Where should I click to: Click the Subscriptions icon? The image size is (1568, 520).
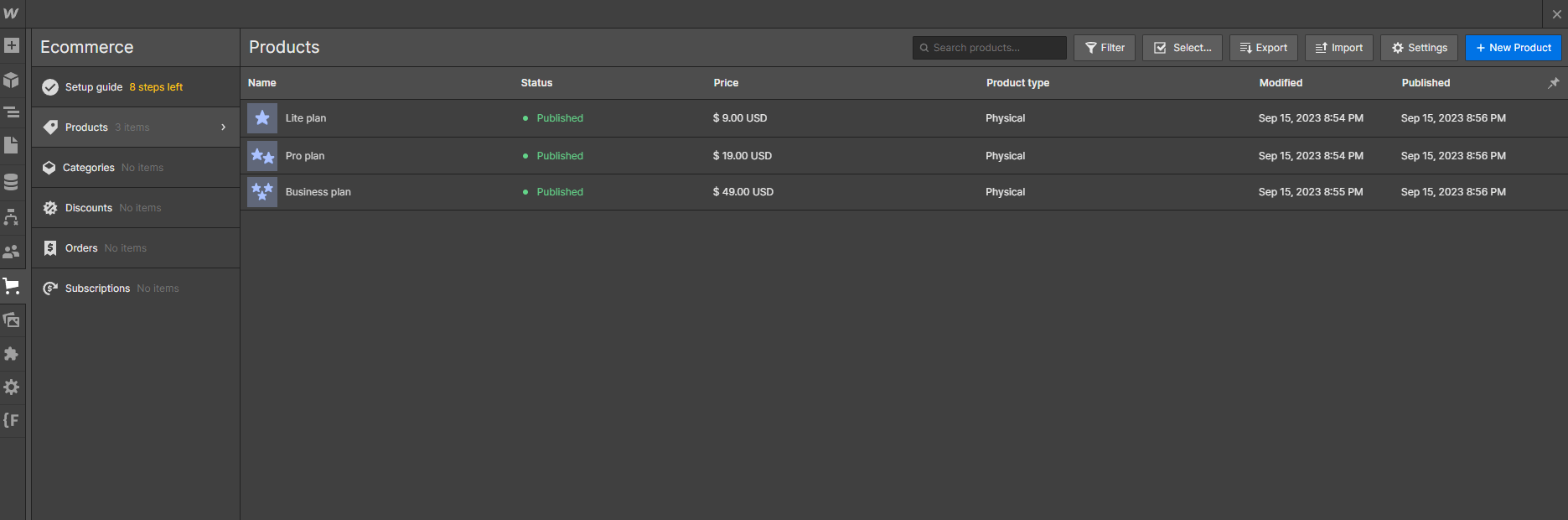tap(50, 289)
